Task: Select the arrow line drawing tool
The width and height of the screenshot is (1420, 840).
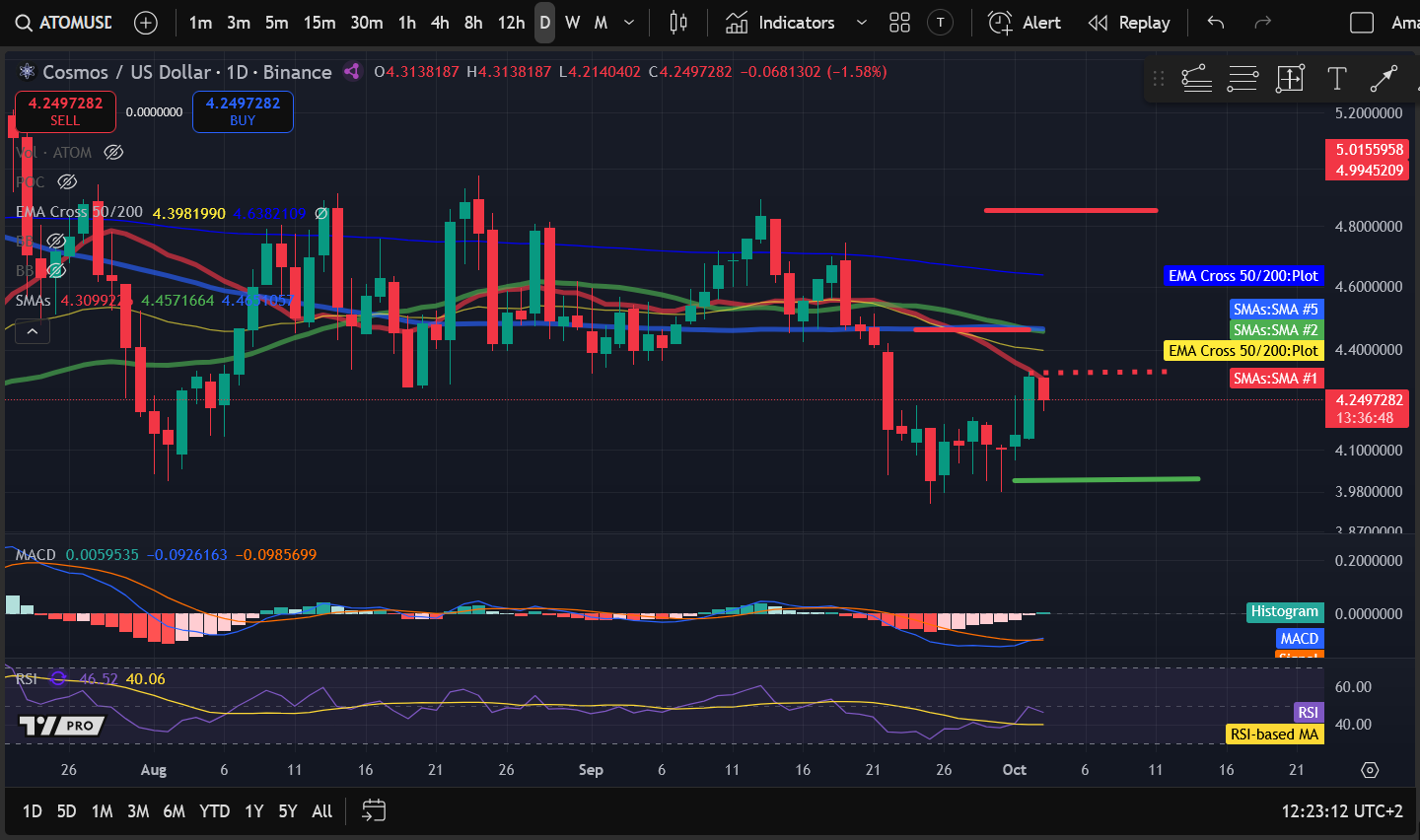Action: tap(1384, 78)
